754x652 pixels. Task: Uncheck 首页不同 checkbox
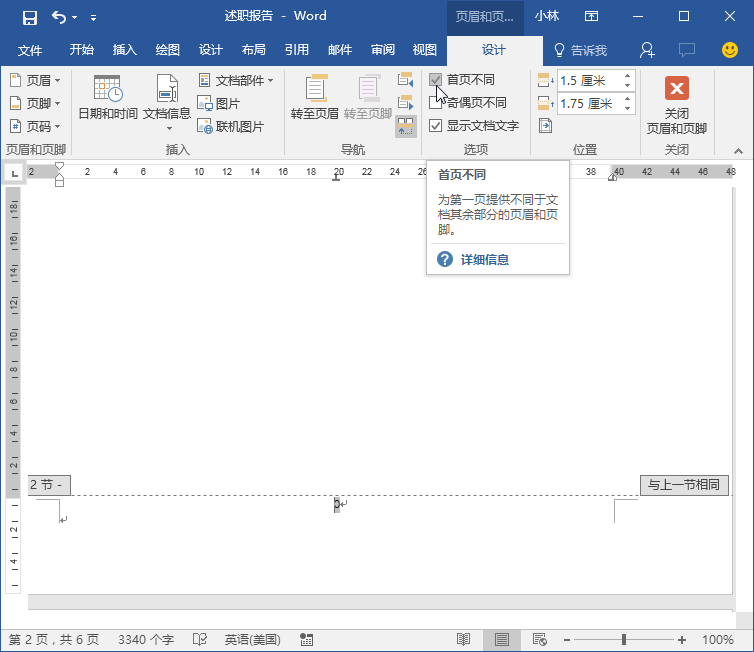click(x=435, y=80)
